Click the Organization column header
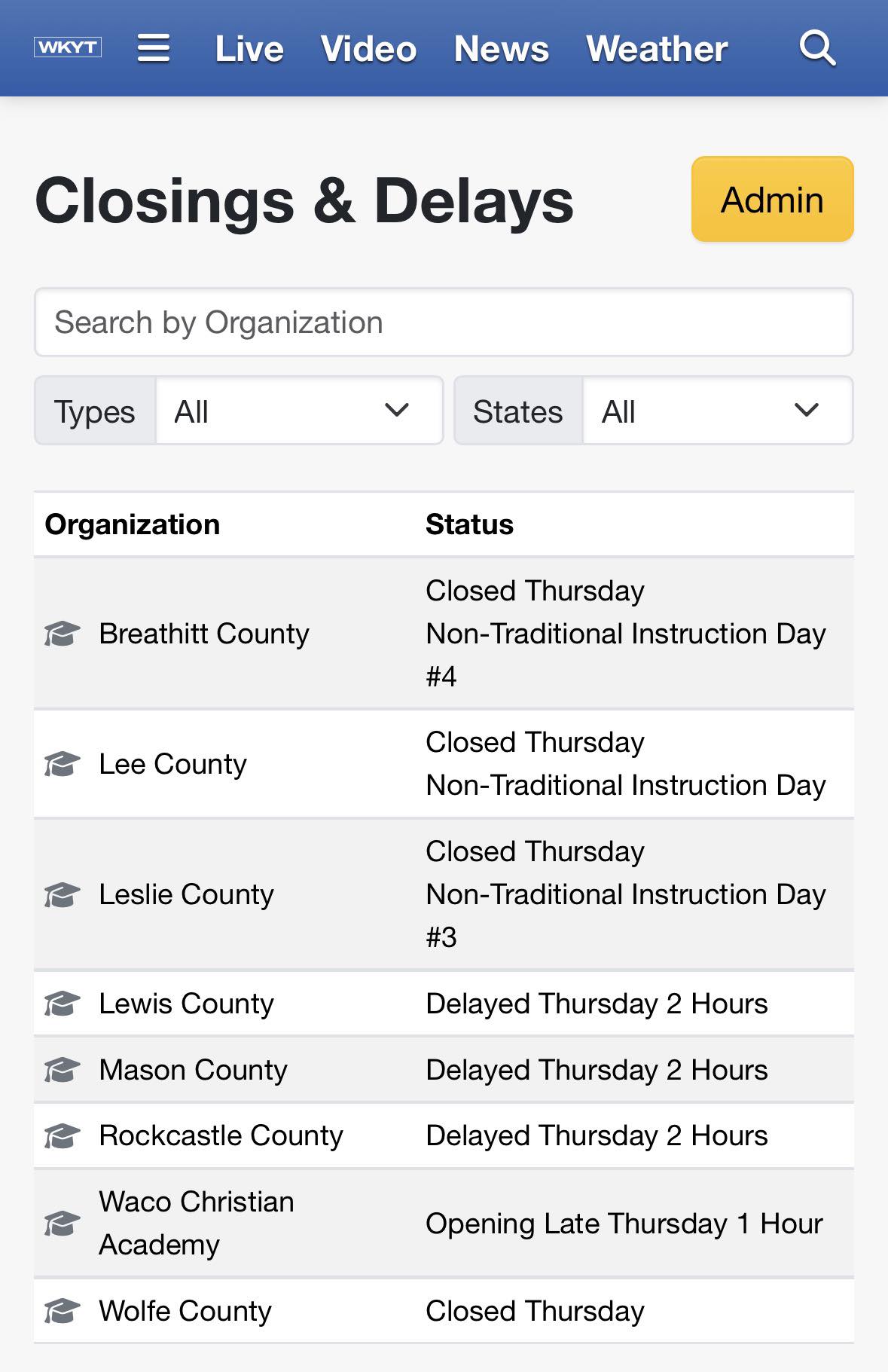 pos(133,524)
